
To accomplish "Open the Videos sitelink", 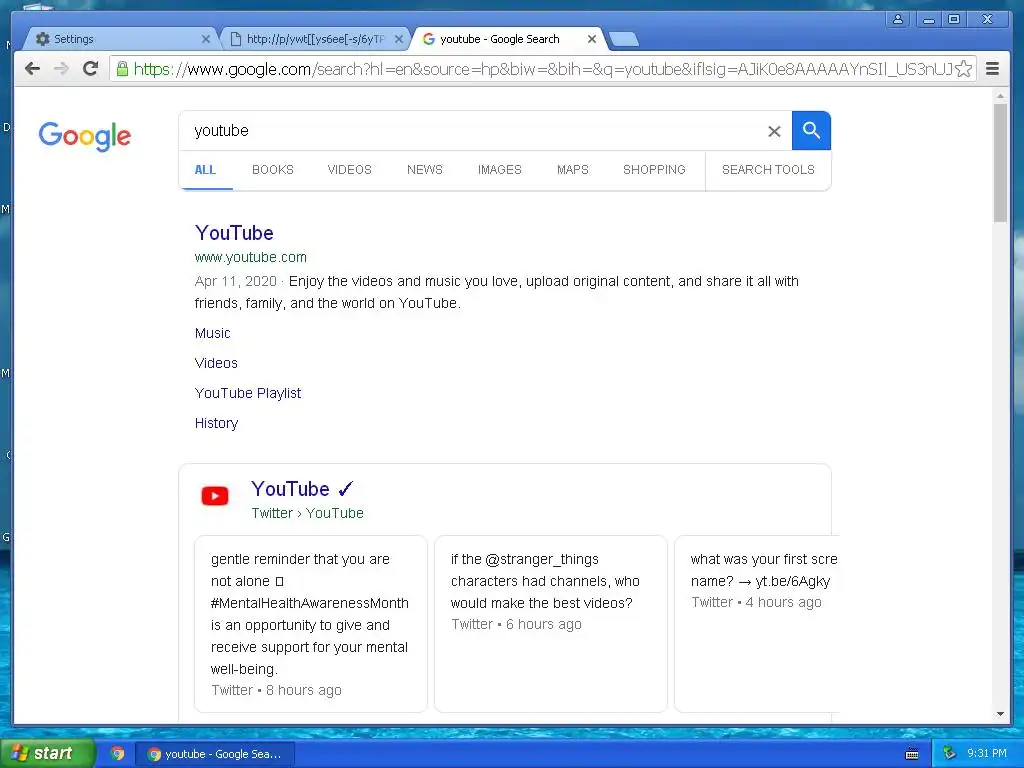I will click(216, 363).
